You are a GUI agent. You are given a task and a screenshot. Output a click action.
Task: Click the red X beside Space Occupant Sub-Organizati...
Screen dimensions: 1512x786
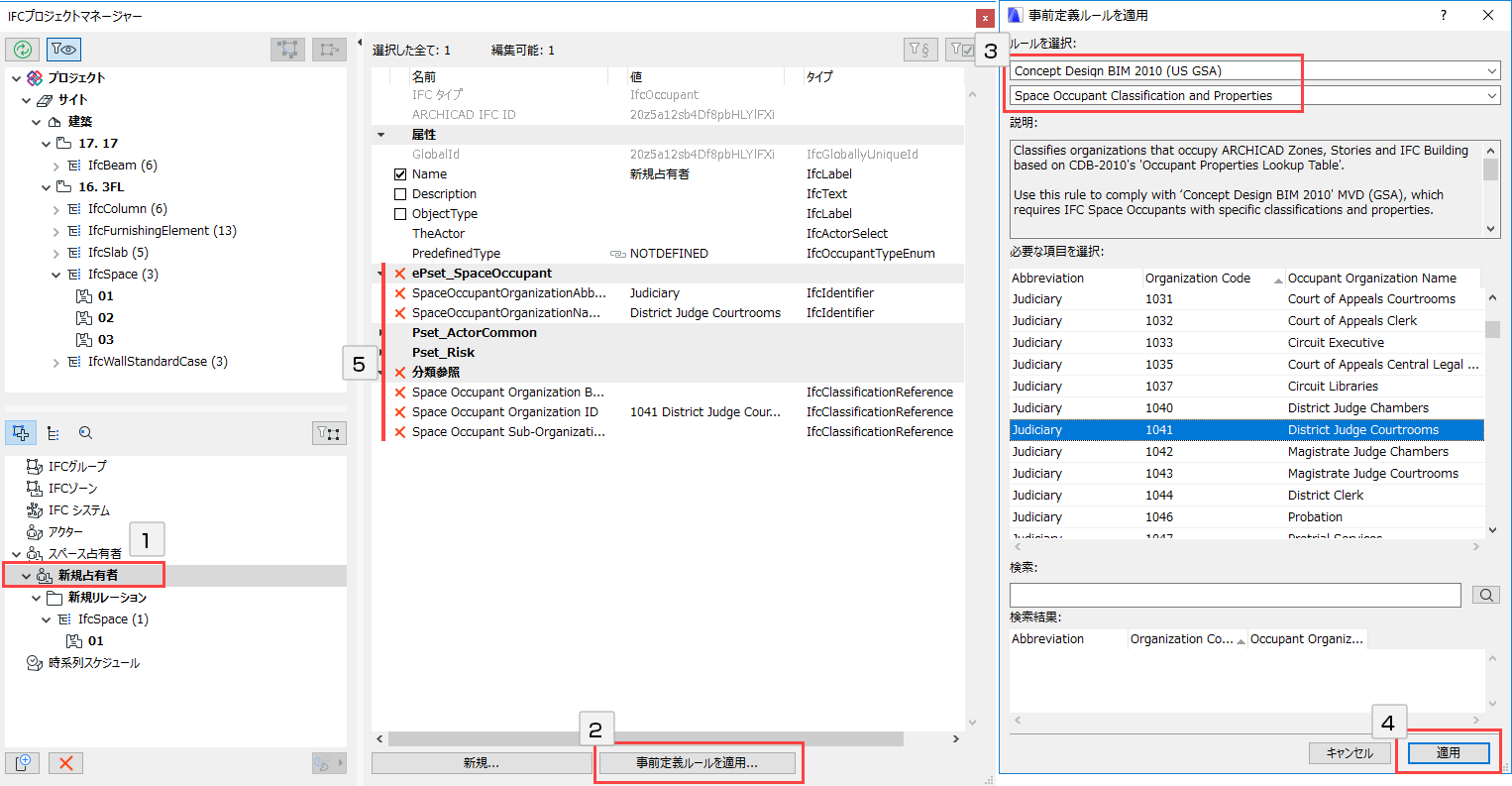point(400,432)
